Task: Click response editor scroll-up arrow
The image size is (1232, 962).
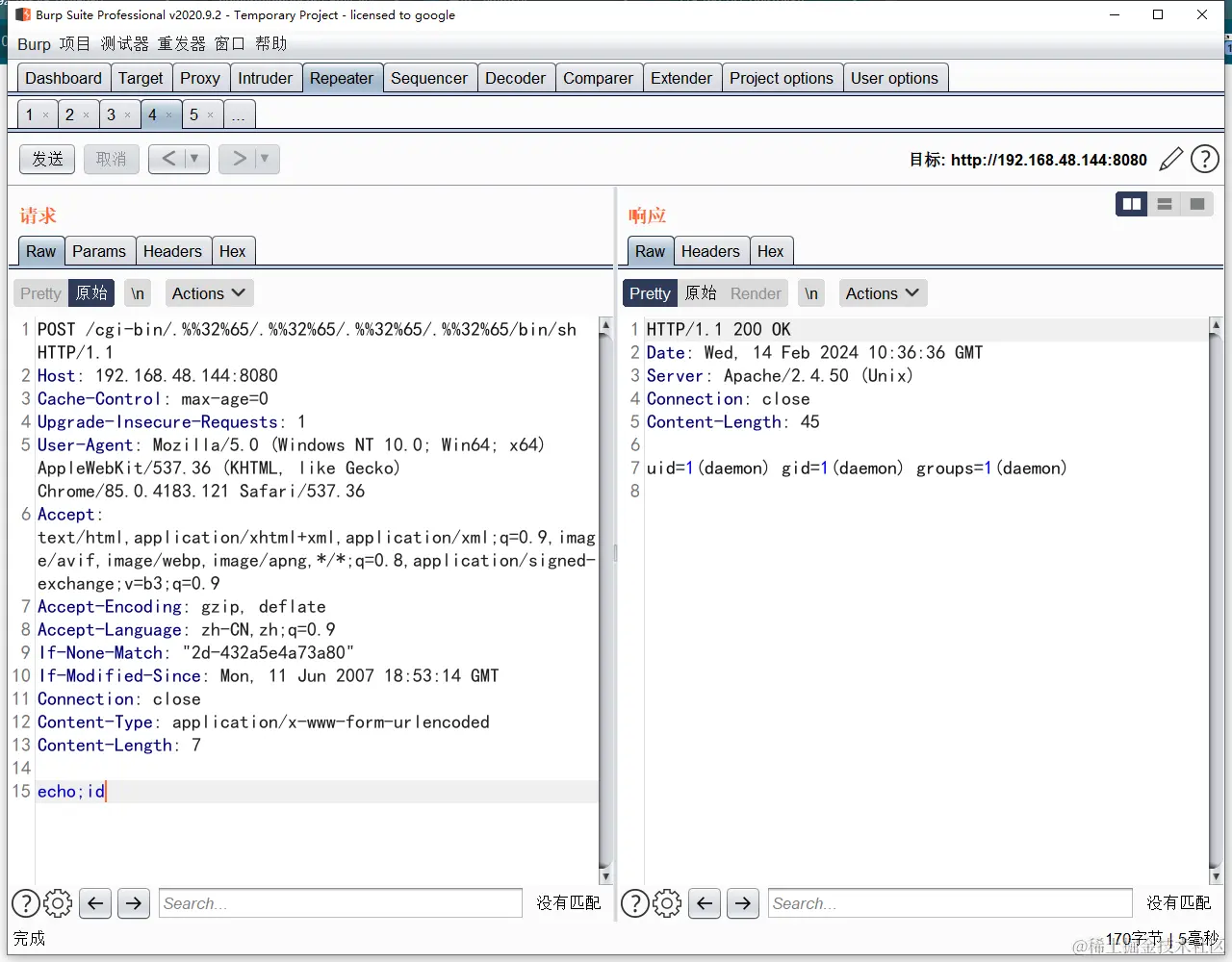Action: pos(1216,325)
